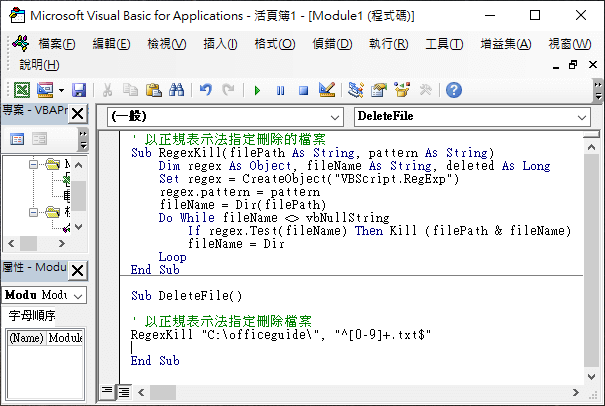Screen dimensions: 605x406
Task: Click the Break pause icon
Action: click(x=281, y=91)
